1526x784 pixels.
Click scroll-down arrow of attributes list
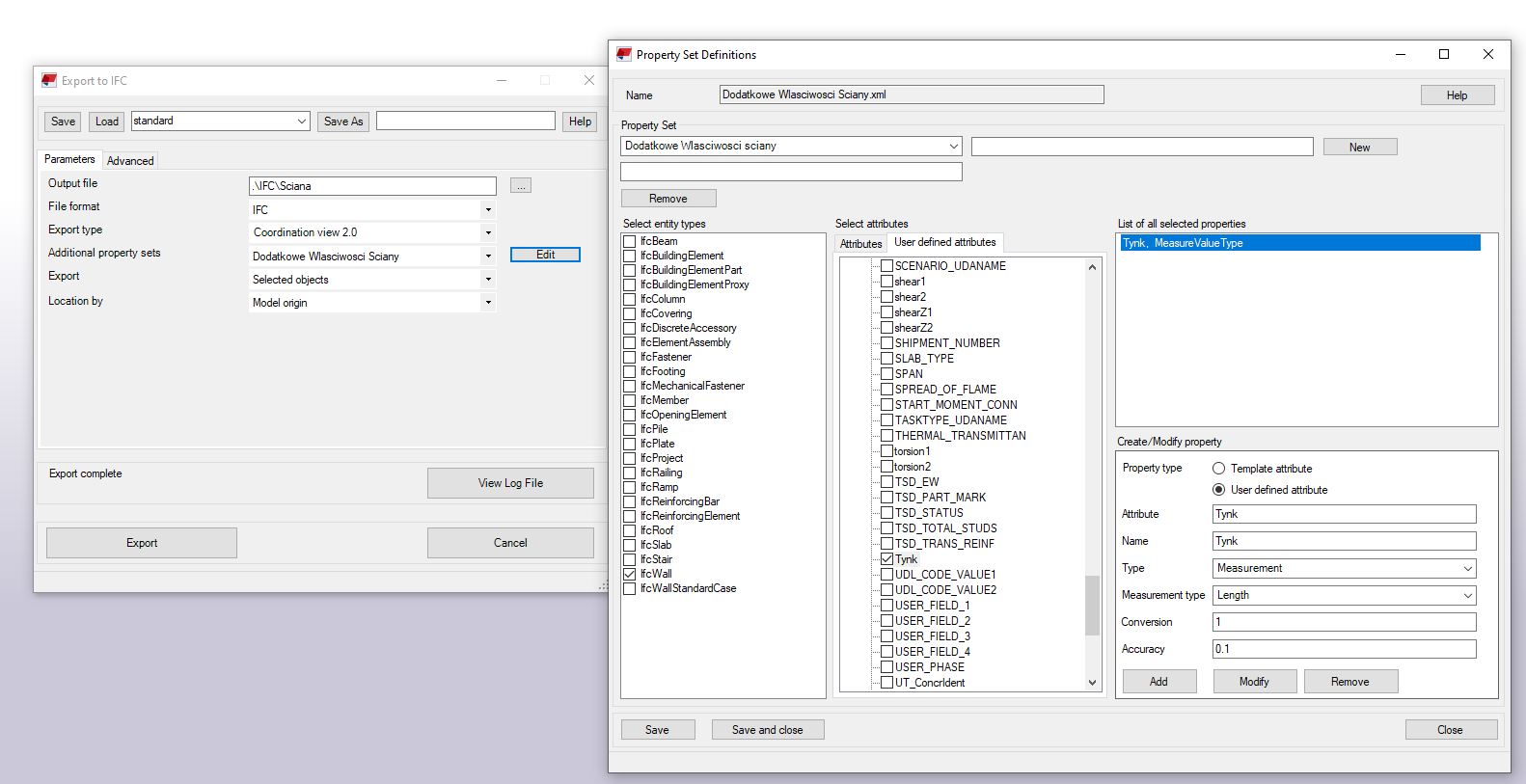1092,682
